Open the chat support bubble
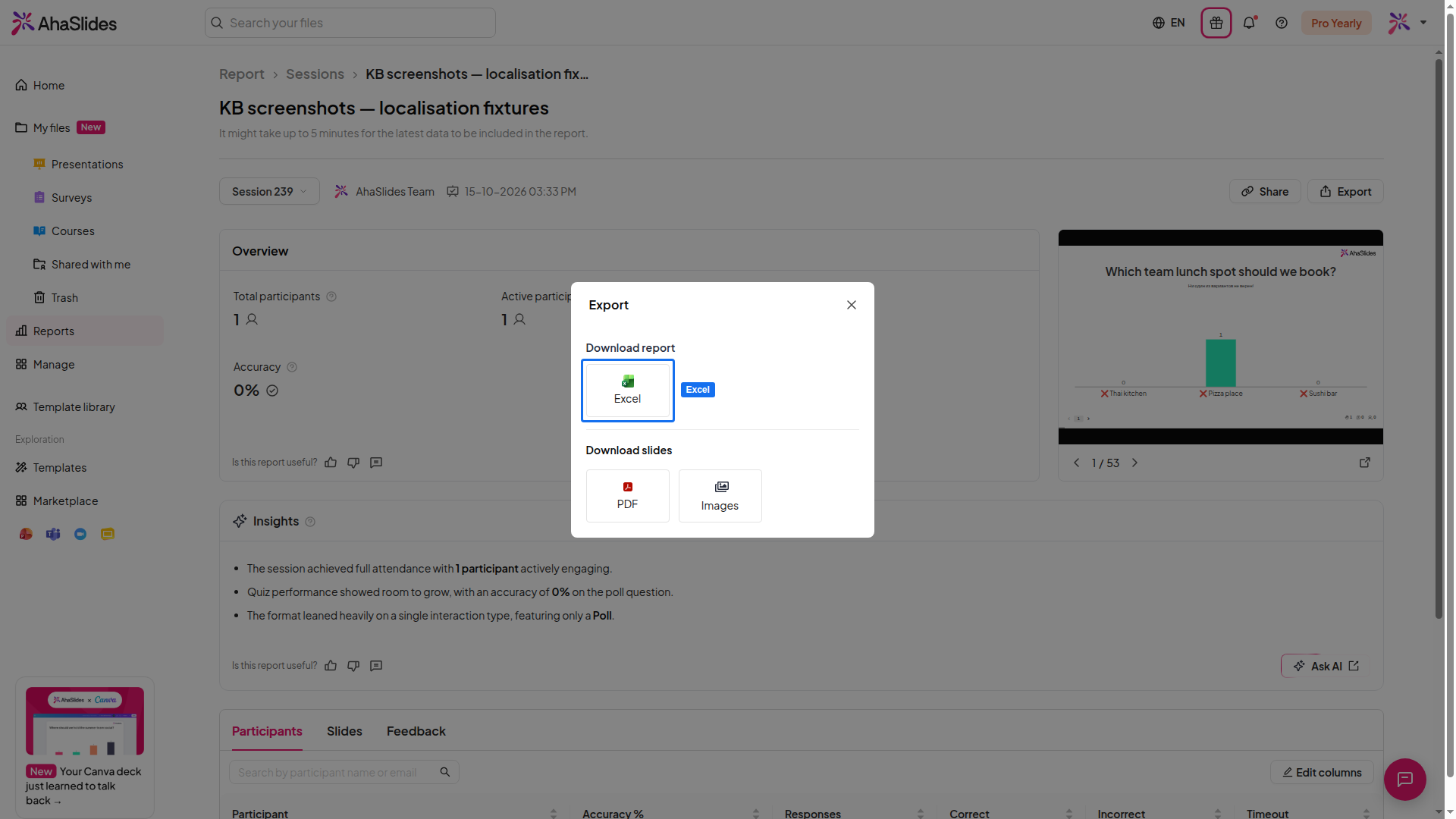1456x819 pixels. coord(1404,780)
